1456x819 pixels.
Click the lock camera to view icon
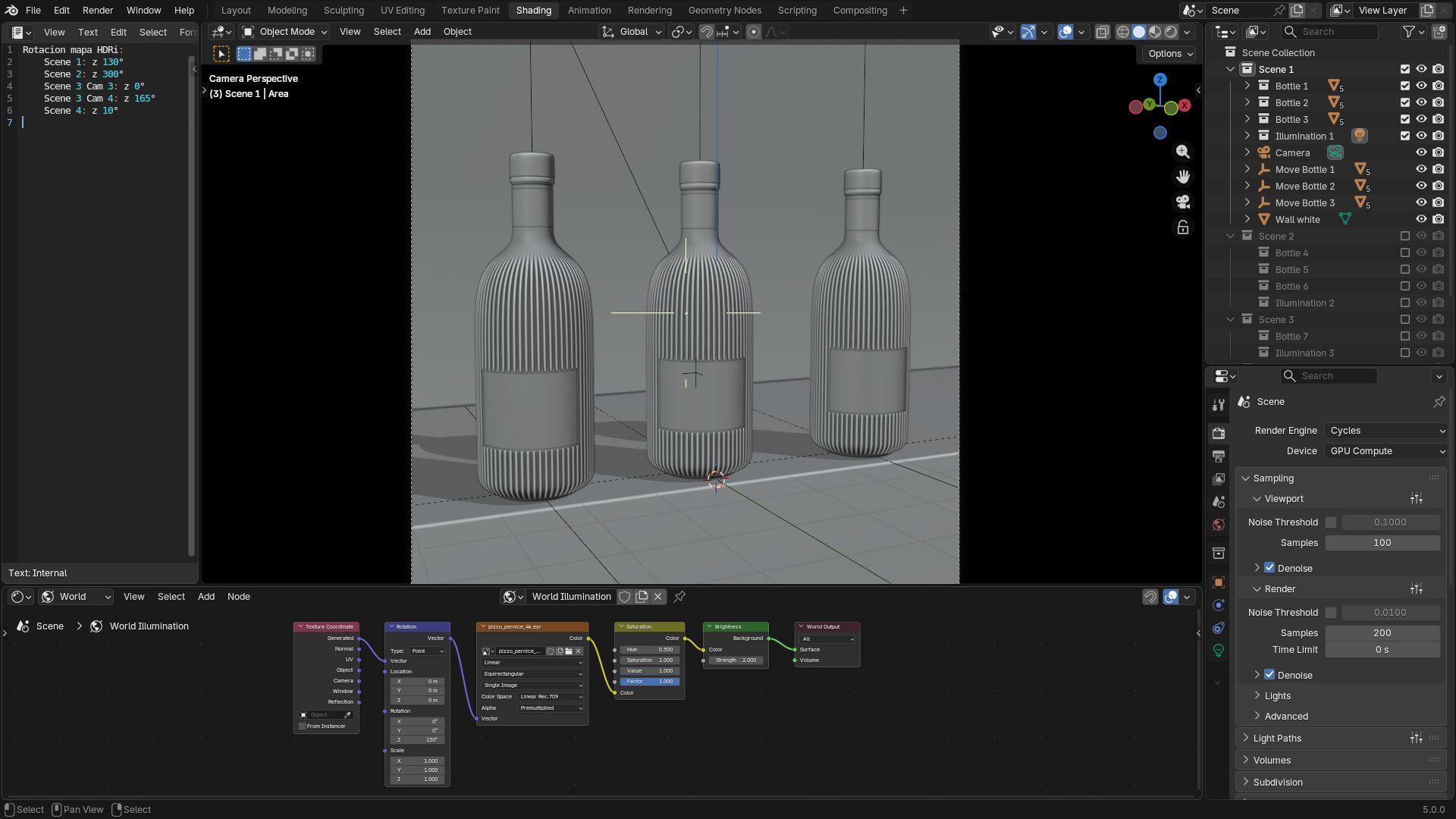tap(1182, 227)
